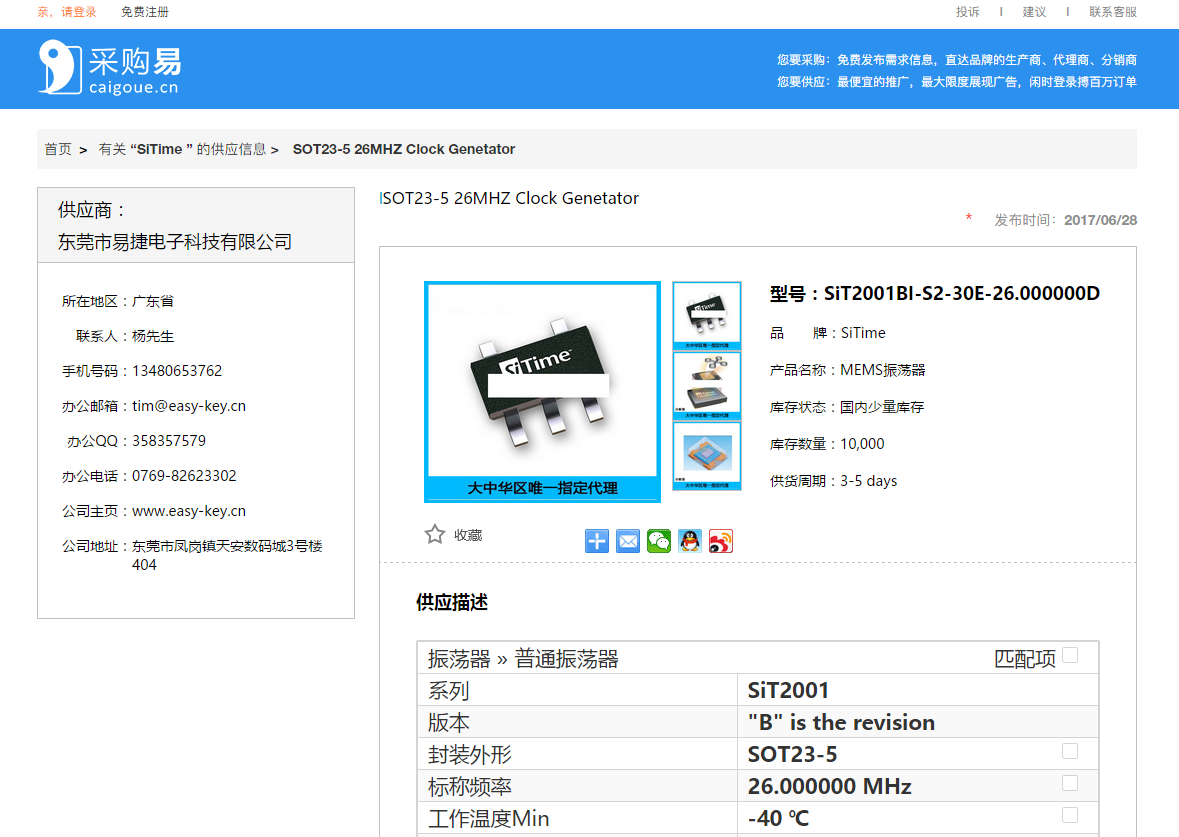Click the caigoue.cn bird logo
Viewport: 1179px width, 837px height.
[x=59, y=67]
